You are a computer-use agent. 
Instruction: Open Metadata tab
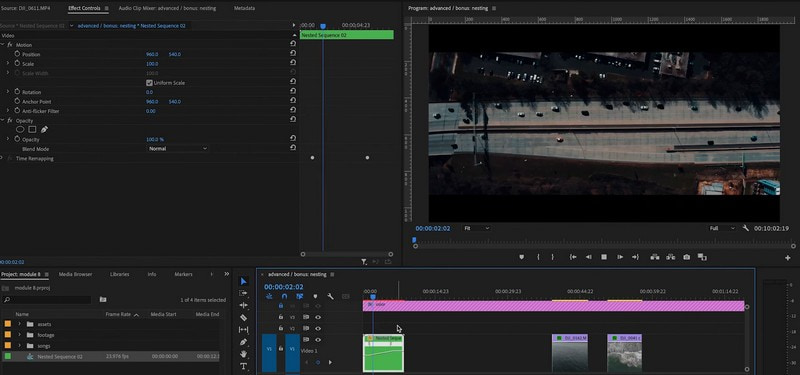point(244,8)
